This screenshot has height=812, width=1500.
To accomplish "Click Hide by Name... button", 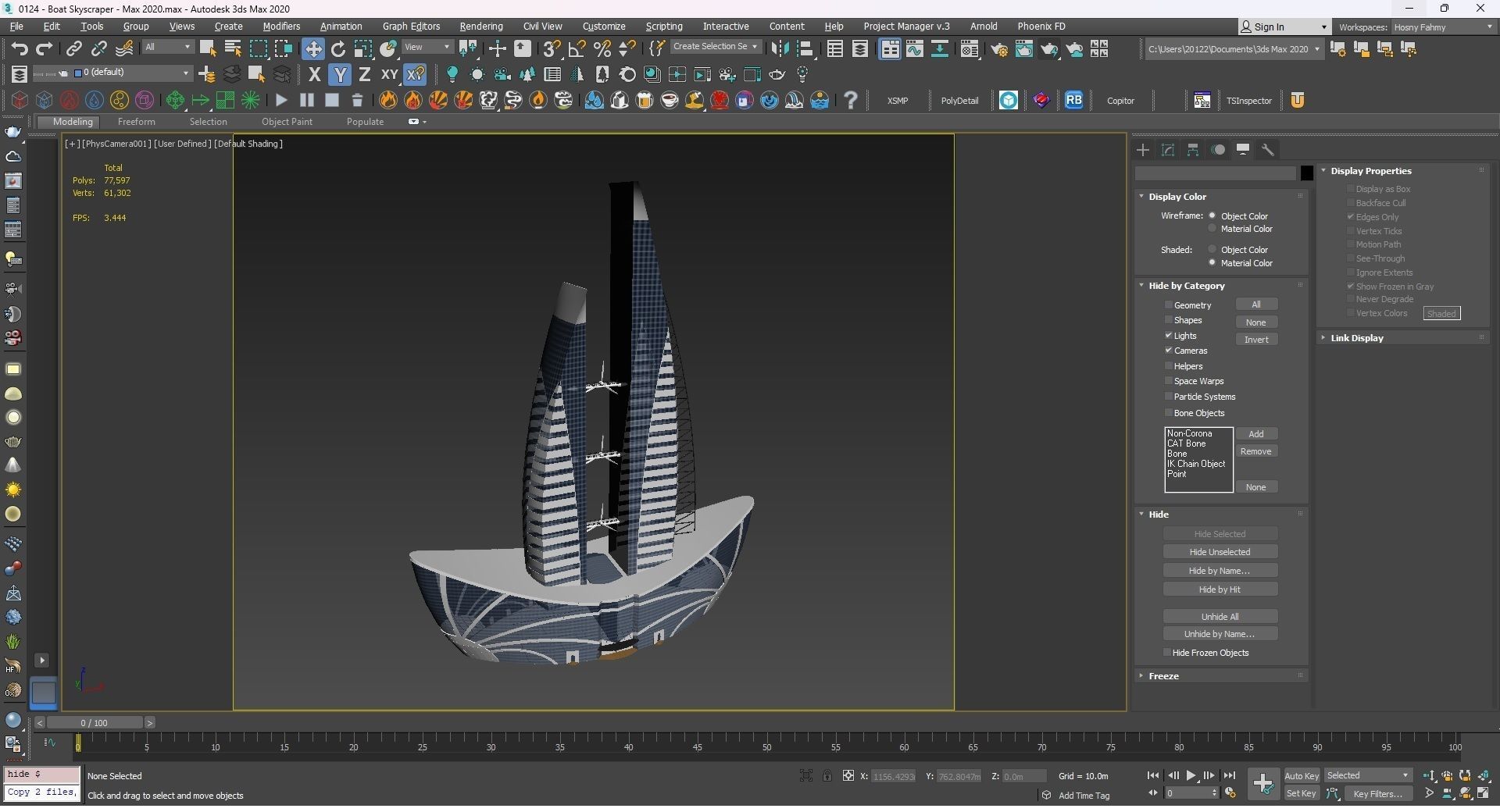I will click(1220, 571).
